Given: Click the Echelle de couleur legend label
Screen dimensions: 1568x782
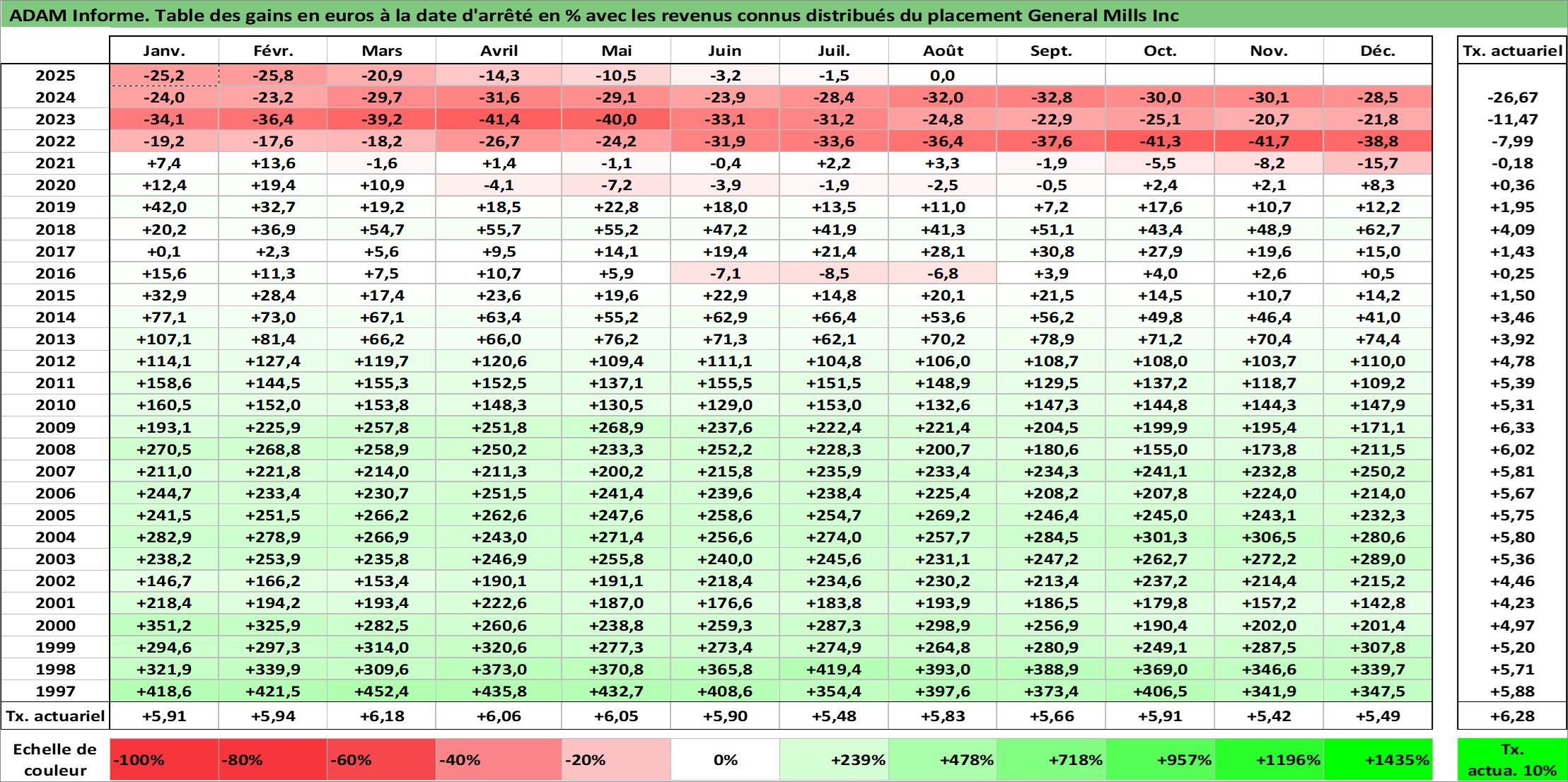Looking at the screenshot, I should coord(55,760).
